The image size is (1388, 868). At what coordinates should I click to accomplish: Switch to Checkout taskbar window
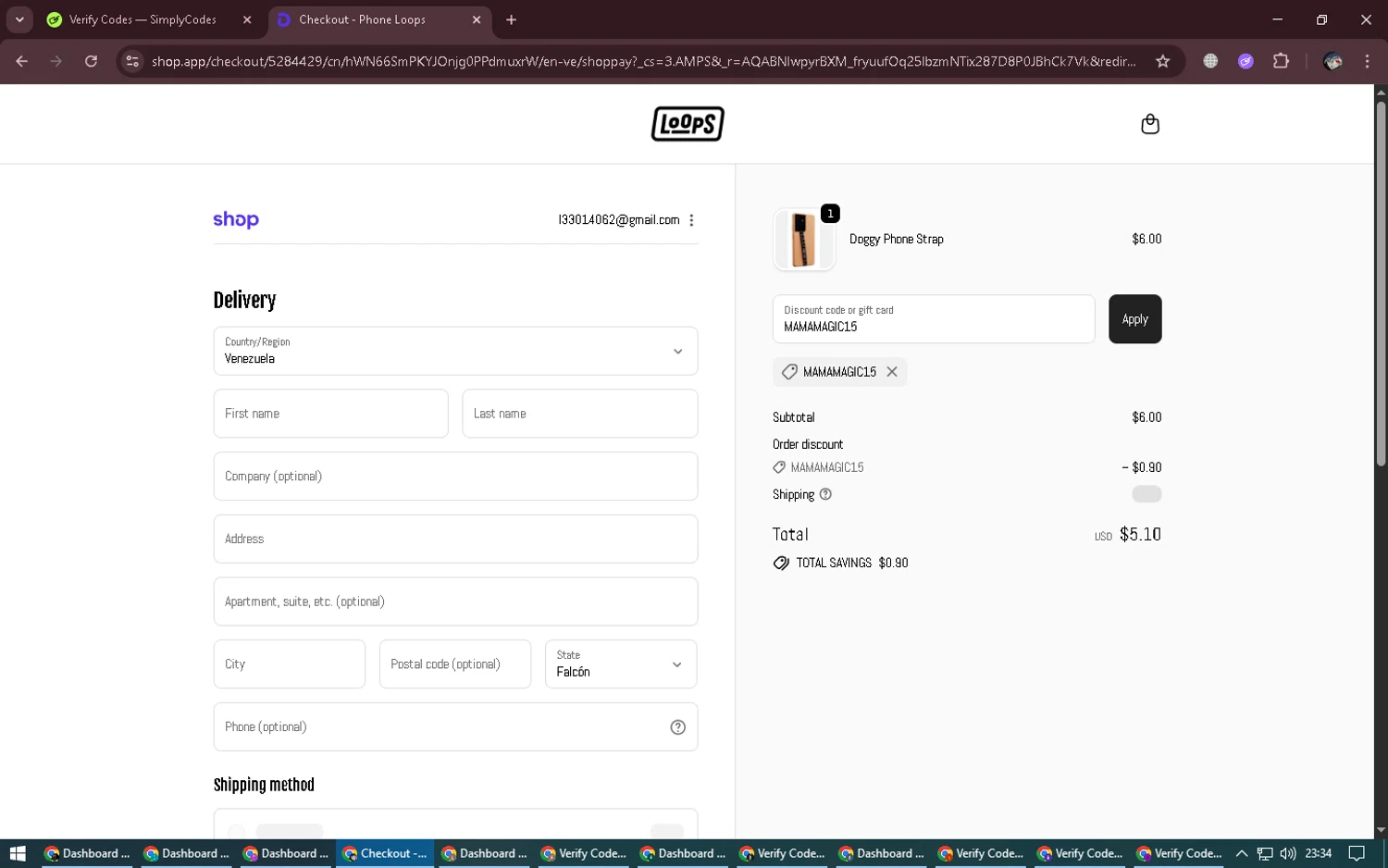(387, 853)
